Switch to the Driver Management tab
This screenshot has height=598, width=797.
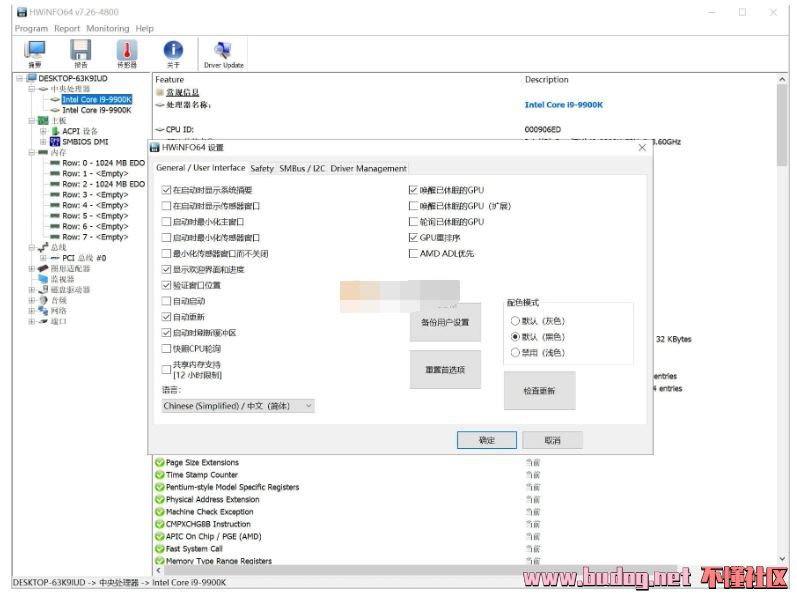(x=369, y=168)
